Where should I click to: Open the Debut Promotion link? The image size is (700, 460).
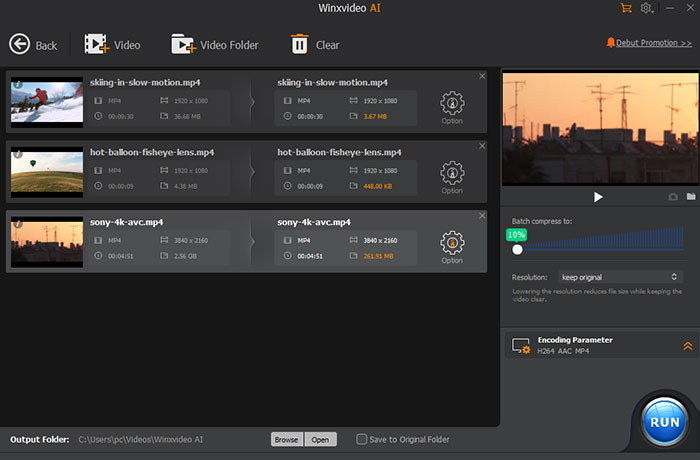pyautogui.click(x=654, y=43)
